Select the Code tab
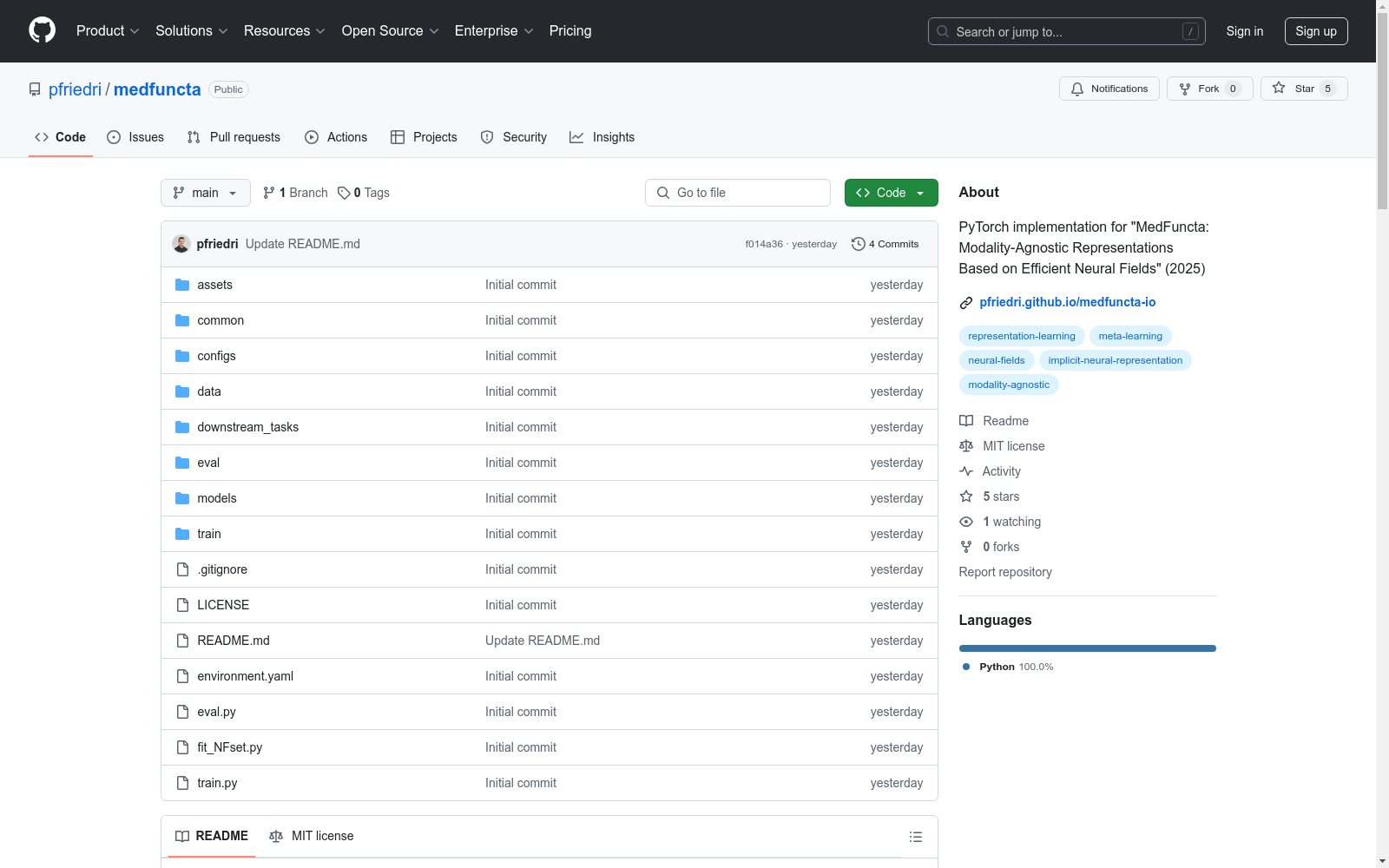 (61, 137)
